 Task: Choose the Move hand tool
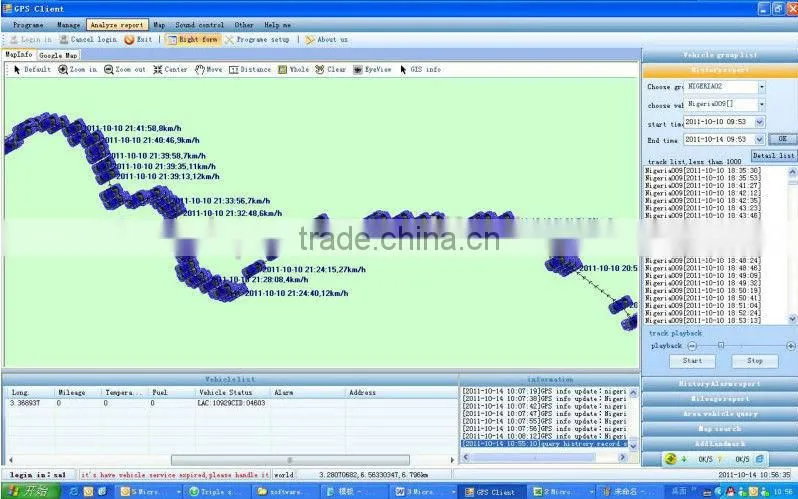209,69
